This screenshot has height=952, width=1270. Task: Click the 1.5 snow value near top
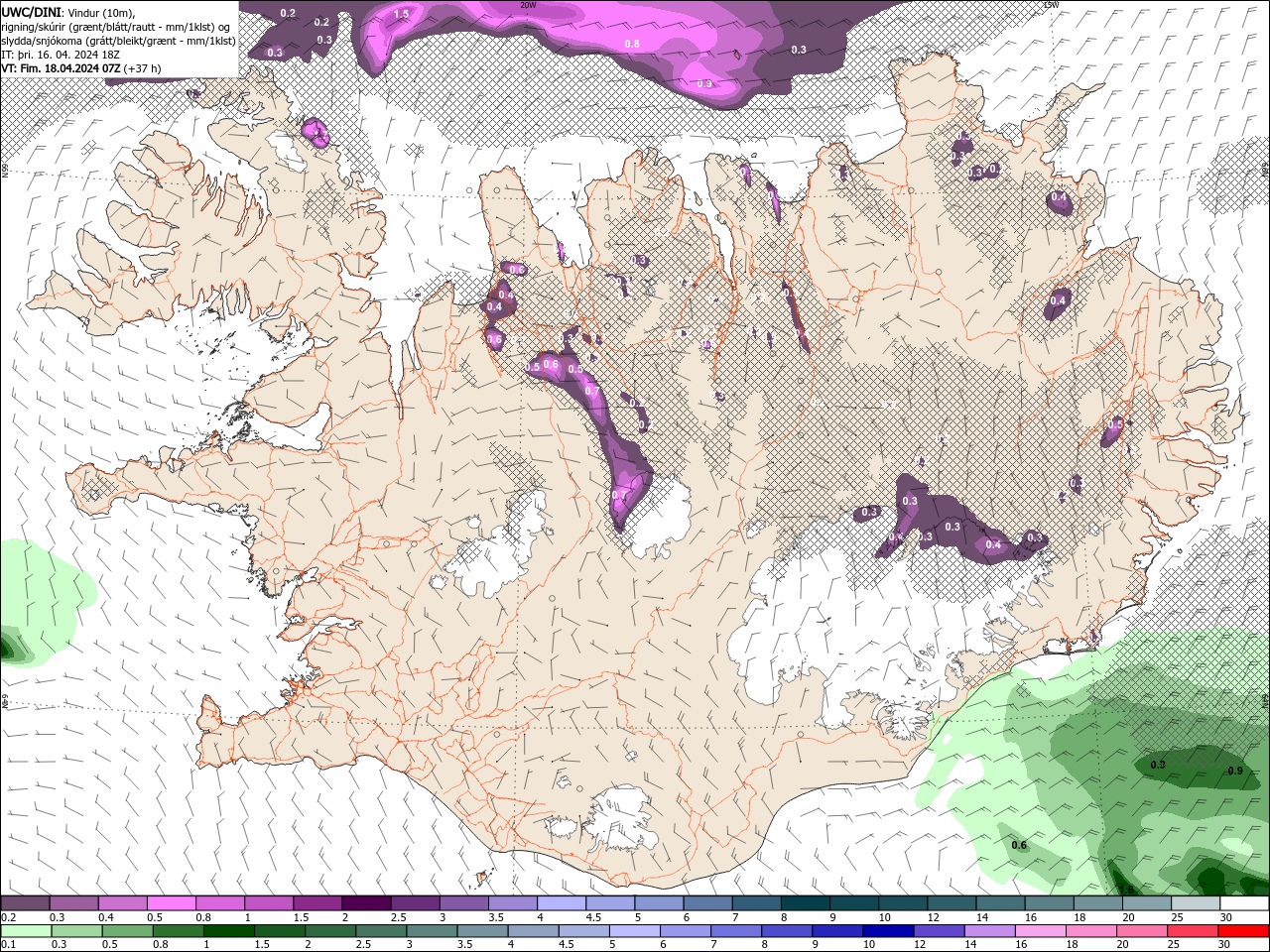401,14
